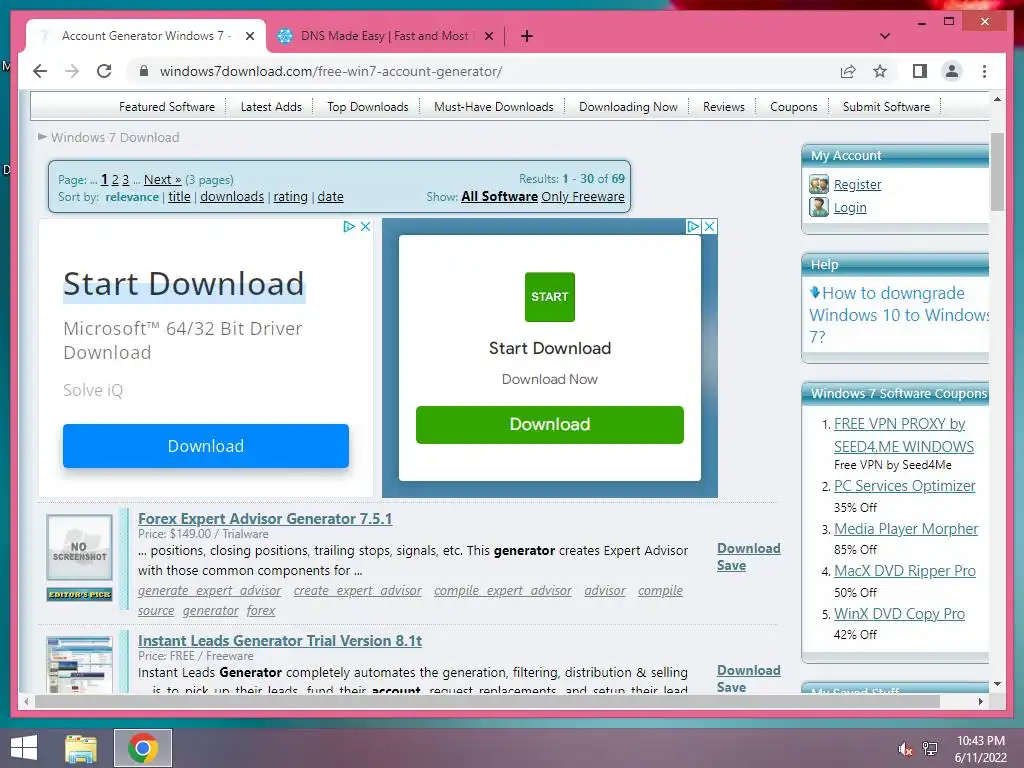
Task: Open the Latest Adds menu item
Action: coord(271,106)
